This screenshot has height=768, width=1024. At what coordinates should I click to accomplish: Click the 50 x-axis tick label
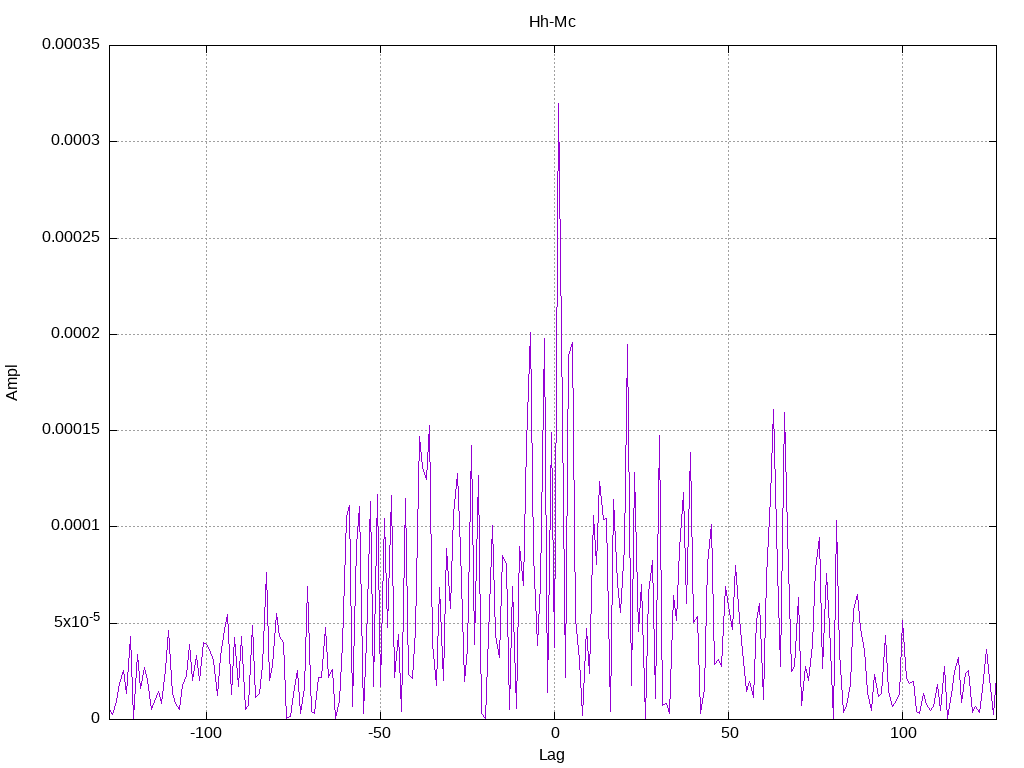(729, 733)
